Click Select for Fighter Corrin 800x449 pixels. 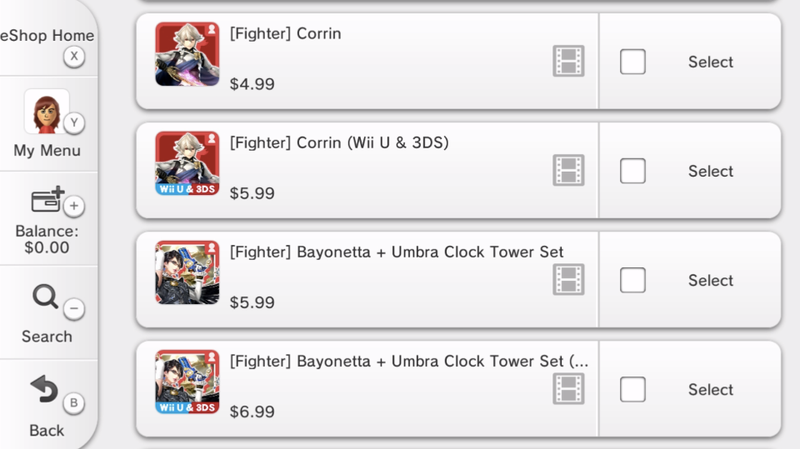(711, 62)
